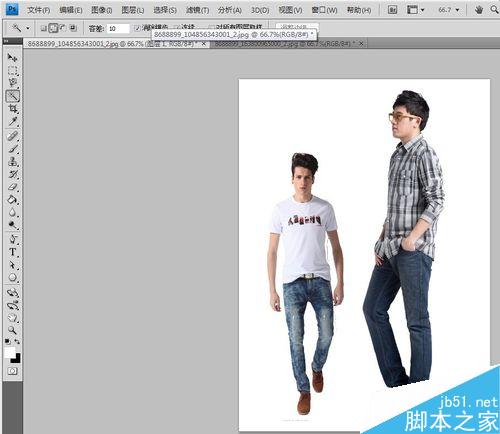This screenshot has height=434, width=500.
Task: Expand the screen arrangement dropdown
Action: (x=415, y=10)
